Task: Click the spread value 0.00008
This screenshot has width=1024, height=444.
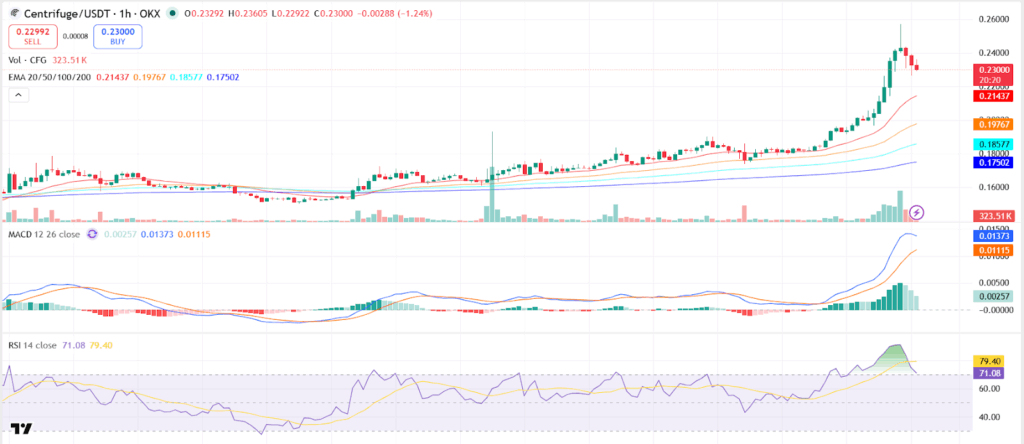Action: [x=75, y=36]
